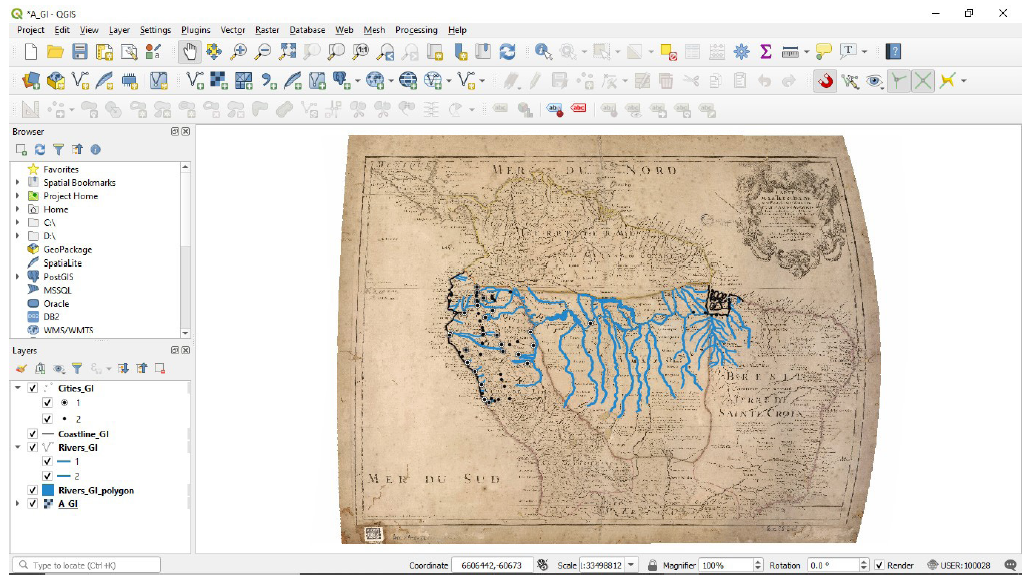Expand the Spatial Bookmarks tree item
1027x581 pixels.
[x=17, y=183]
